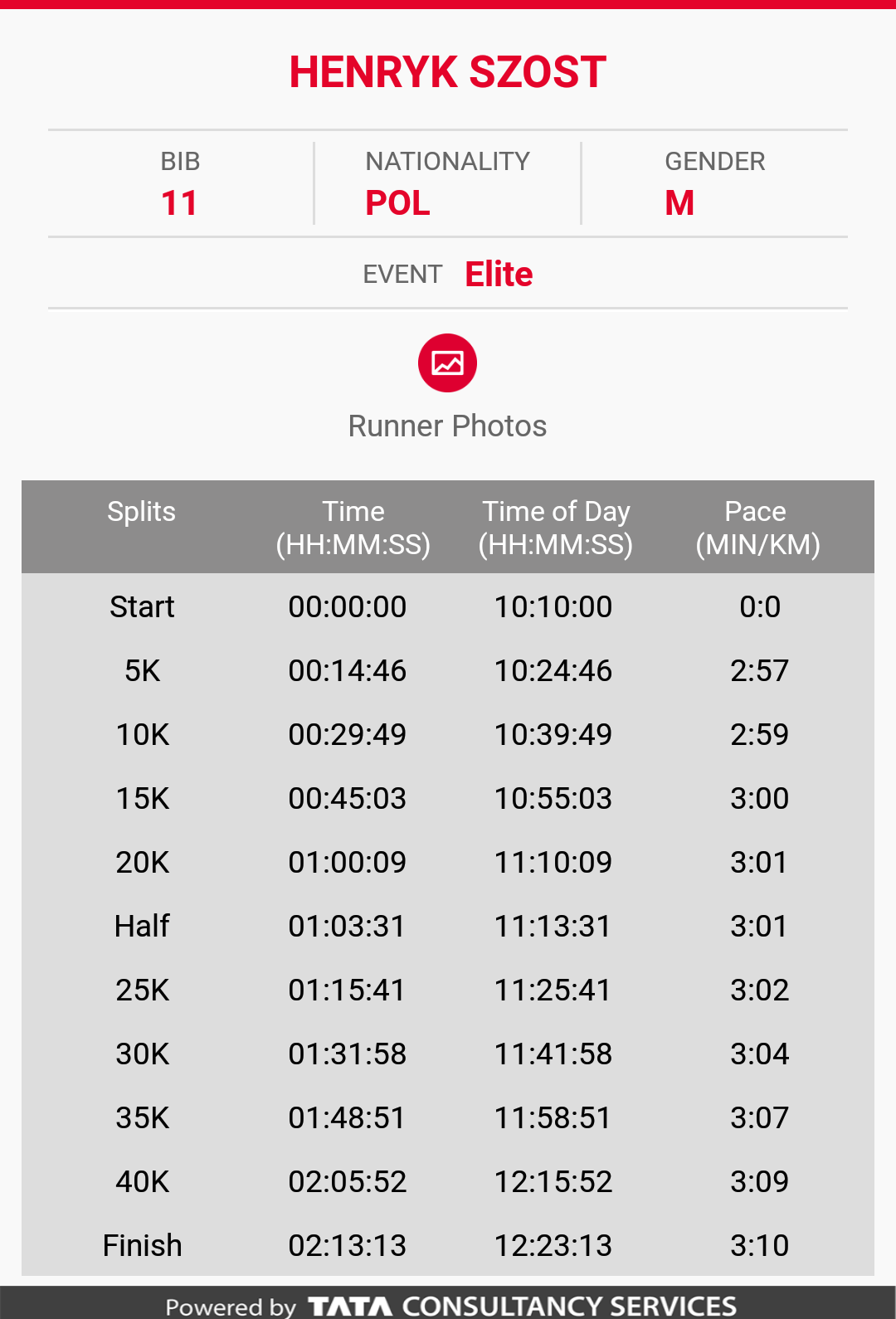
Task: Click the Time (HH:MM:SS) column header
Action: tap(353, 528)
